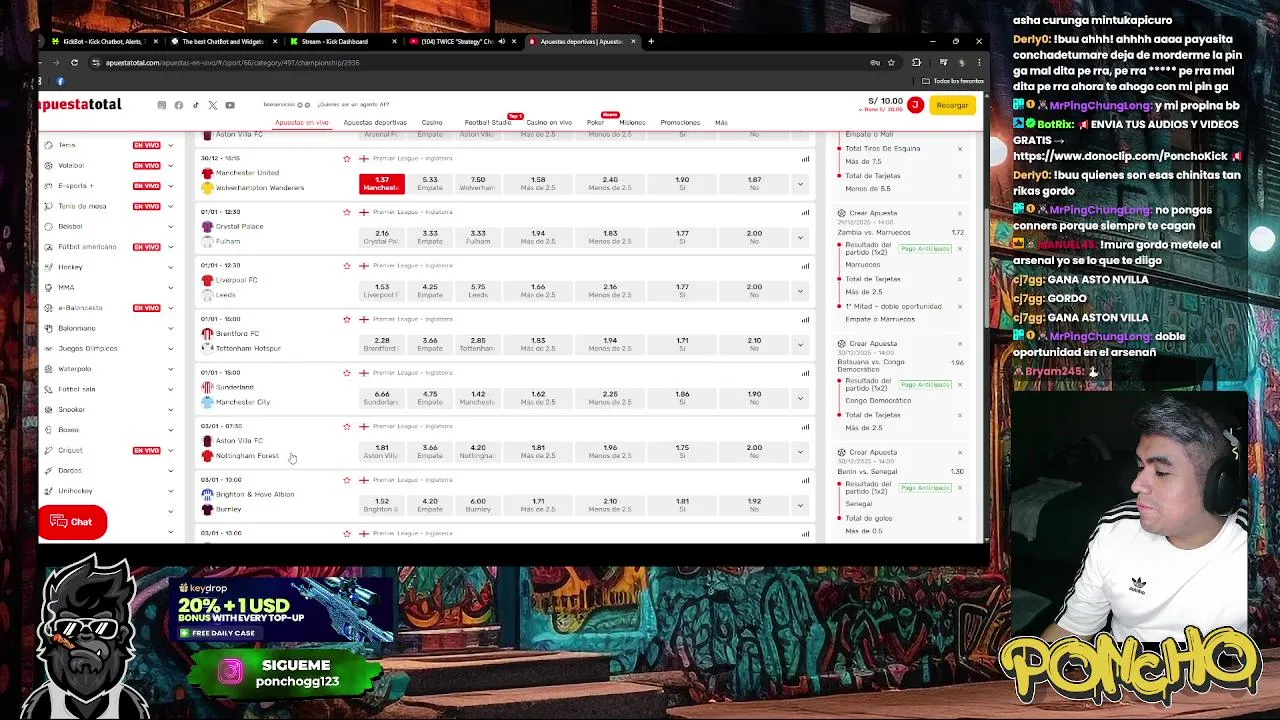Image resolution: width=1280 pixels, height=720 pixels.
Task: Favorite star for Aston Villa vs Nottingham Forest
Action: coord(347,426)
